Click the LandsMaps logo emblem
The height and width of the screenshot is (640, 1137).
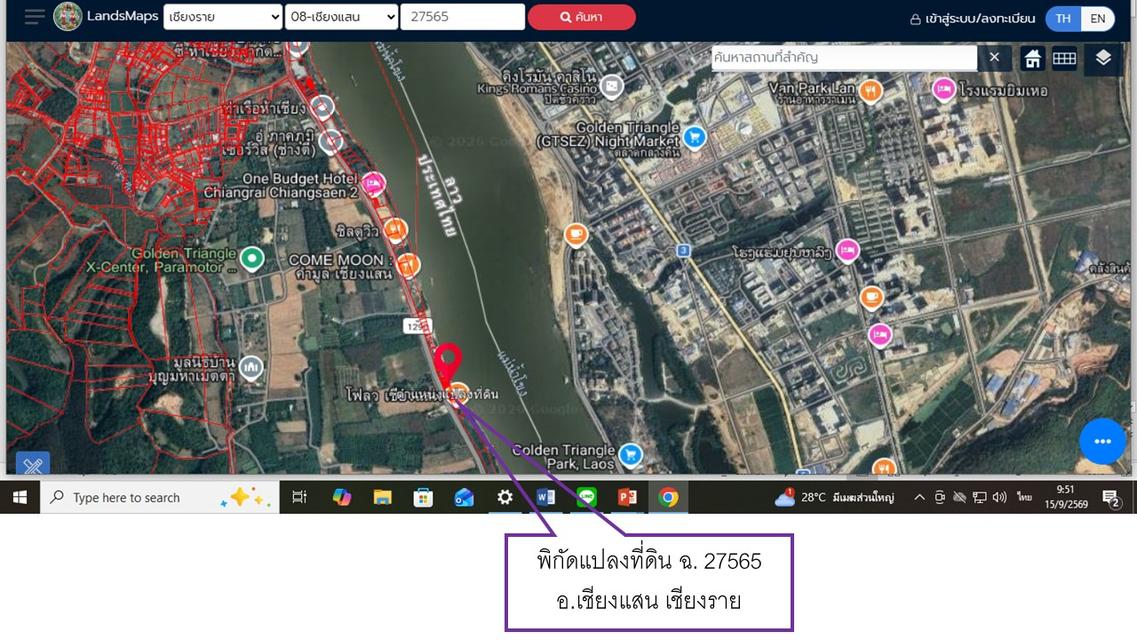(x=67, y=17)
